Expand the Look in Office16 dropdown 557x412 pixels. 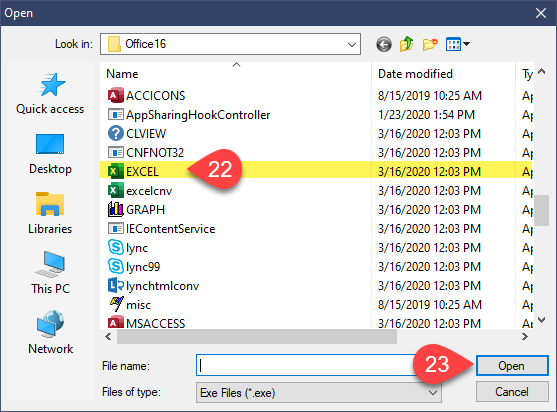352,44
